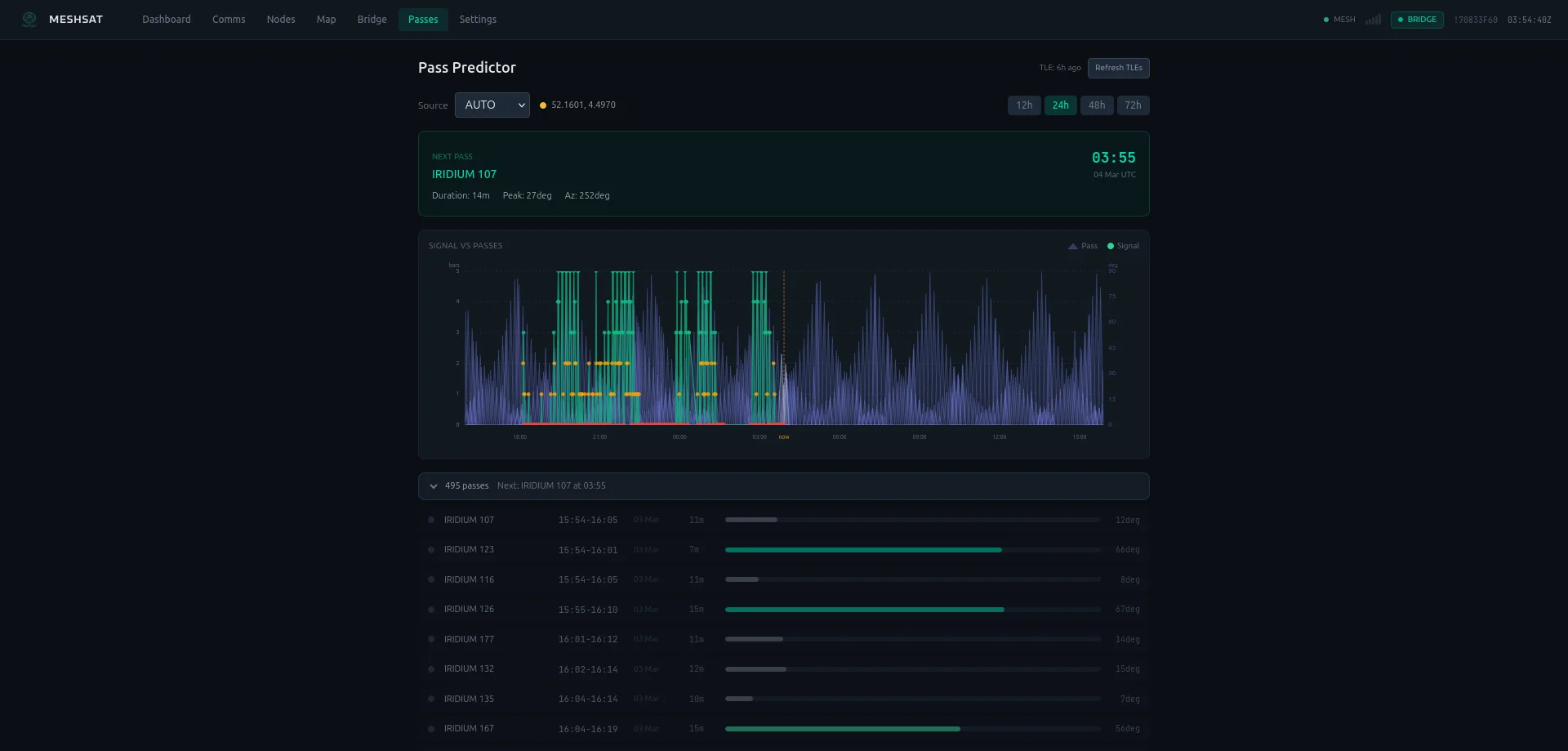Toggle the BRIDGE status indicator
1568x751 pixels.
click(x=1417, y=19)
